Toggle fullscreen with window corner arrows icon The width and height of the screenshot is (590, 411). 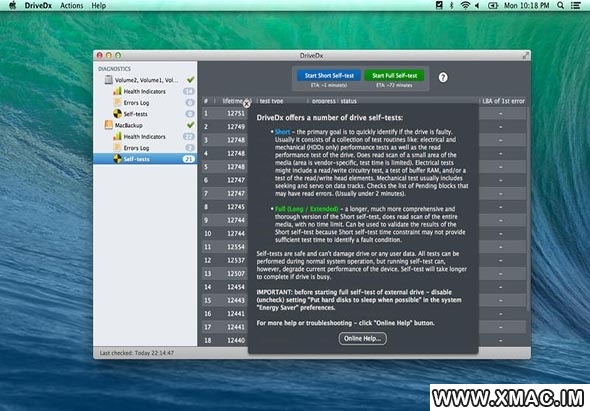(x=526, y=56)
